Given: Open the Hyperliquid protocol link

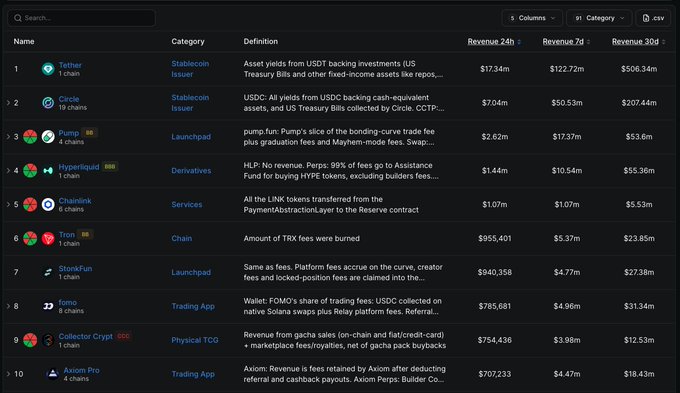Looking at the screenshot, I should 79,167.
